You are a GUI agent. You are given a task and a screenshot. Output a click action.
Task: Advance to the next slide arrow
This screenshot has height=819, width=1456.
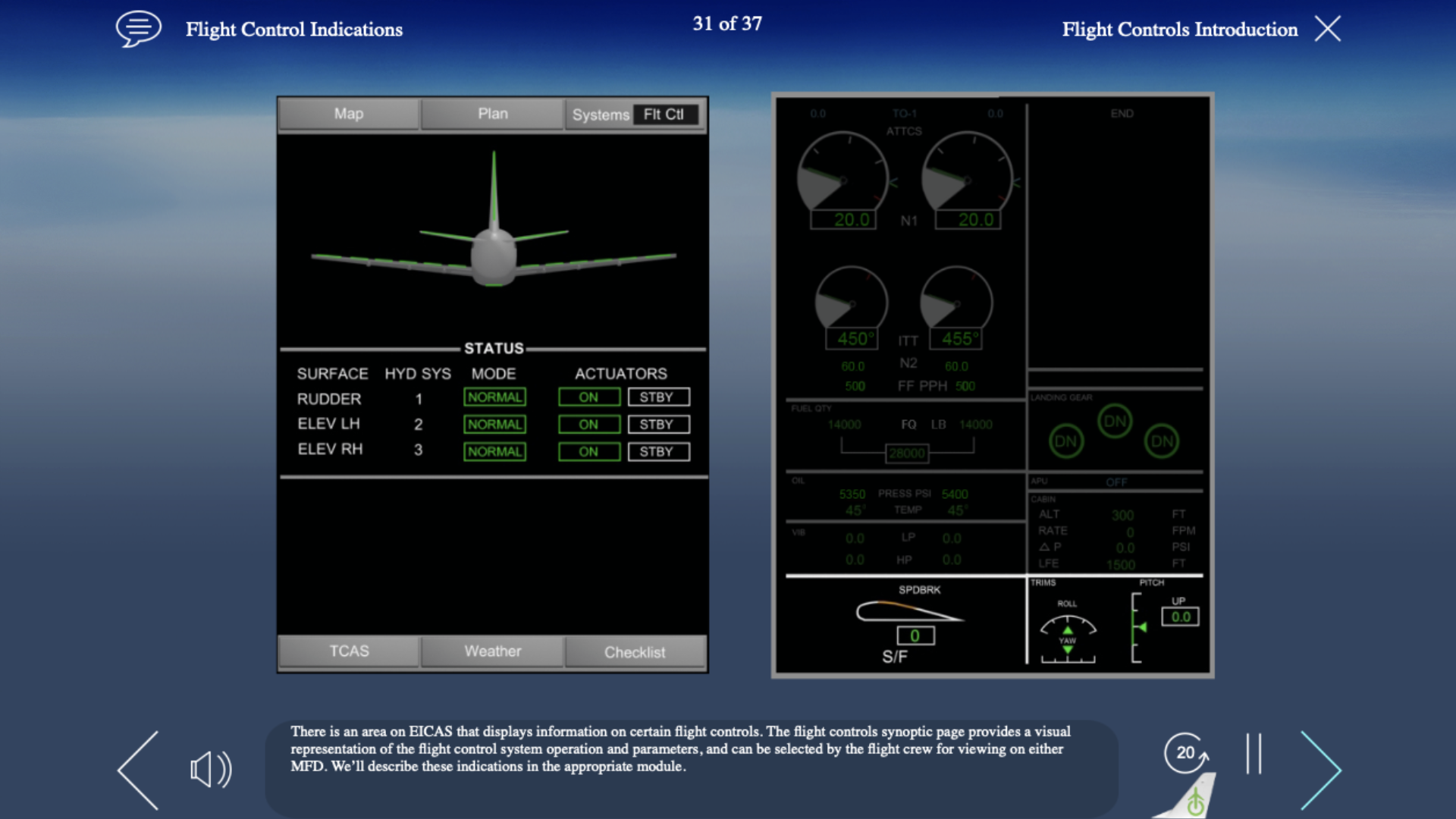coord(1321,770)
